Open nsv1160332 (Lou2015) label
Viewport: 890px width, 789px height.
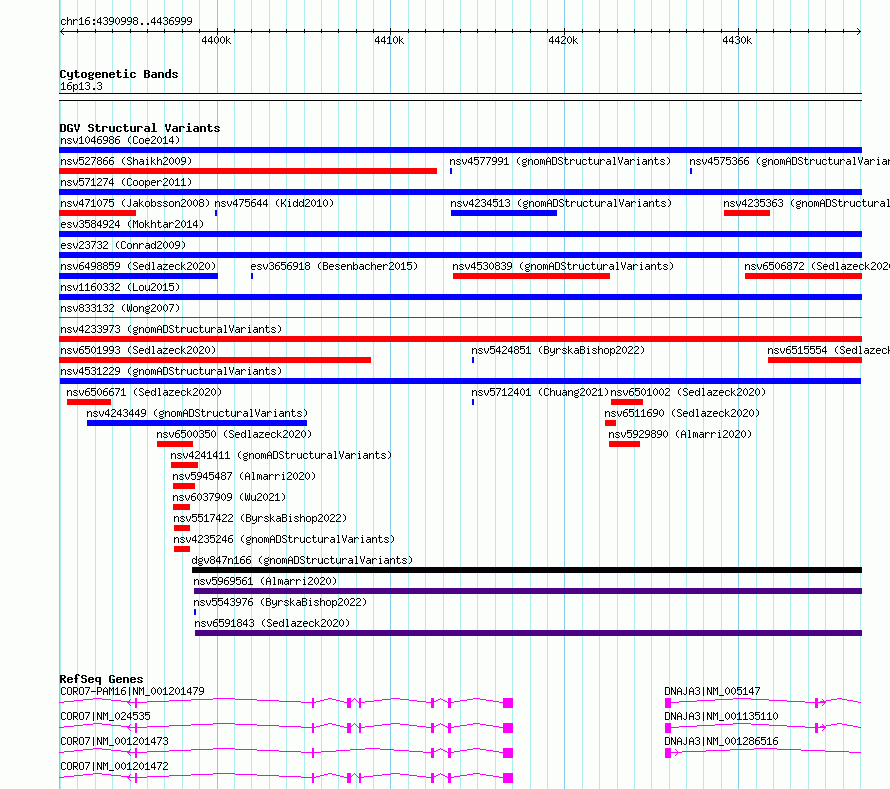120,287
